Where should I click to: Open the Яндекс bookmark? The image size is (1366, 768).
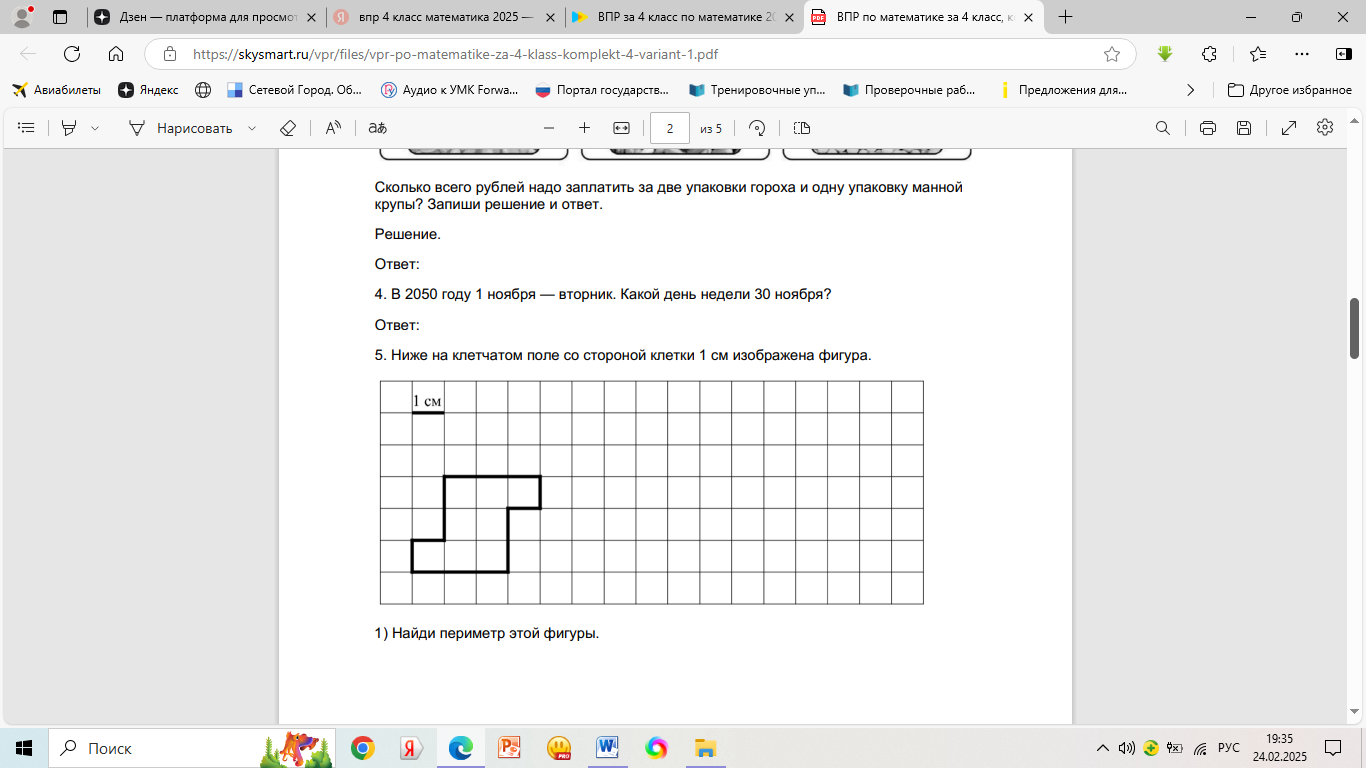pos(149,90)
